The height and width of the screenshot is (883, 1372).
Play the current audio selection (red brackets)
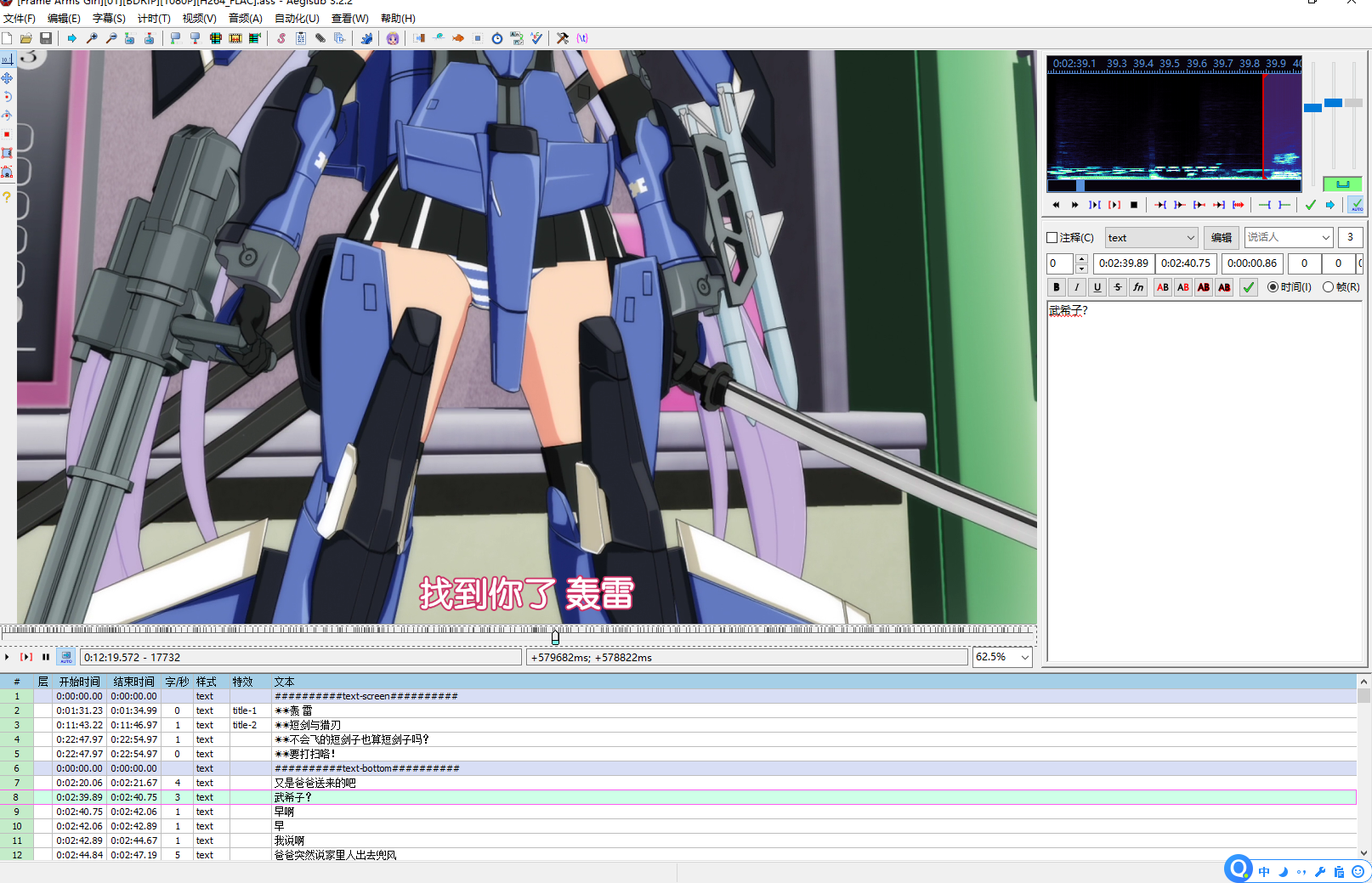[x=1114, y=205]
